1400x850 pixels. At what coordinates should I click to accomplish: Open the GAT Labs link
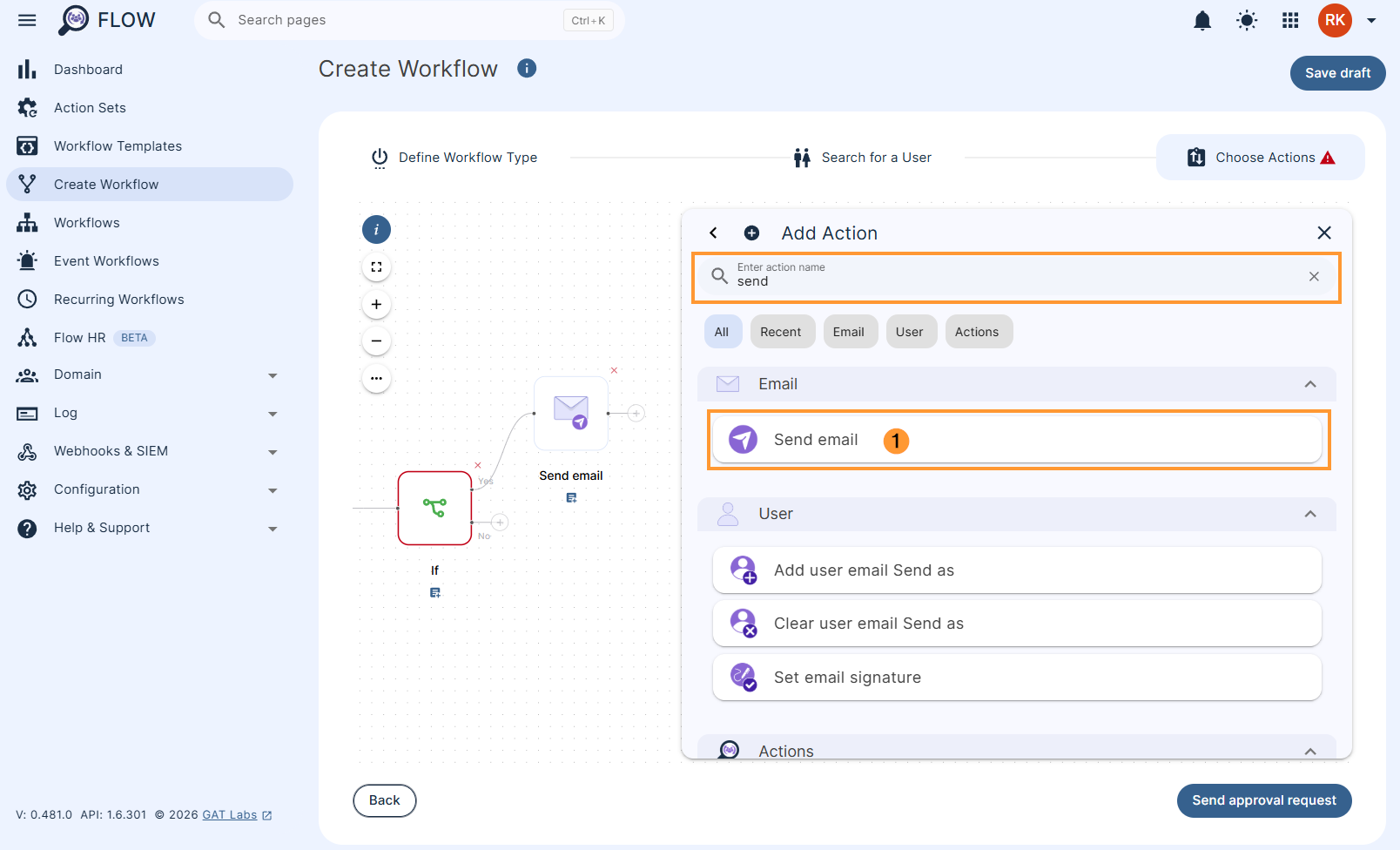(237, 815)
